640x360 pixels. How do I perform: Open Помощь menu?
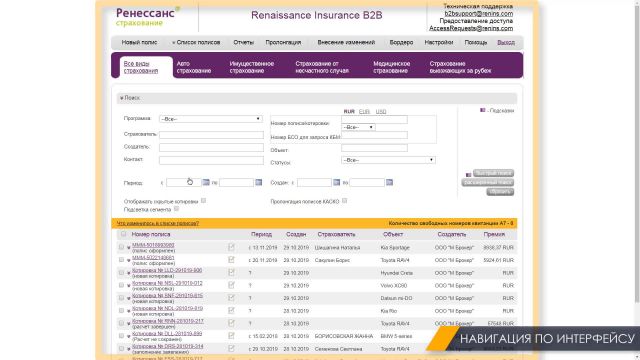[x=476, y=42]
